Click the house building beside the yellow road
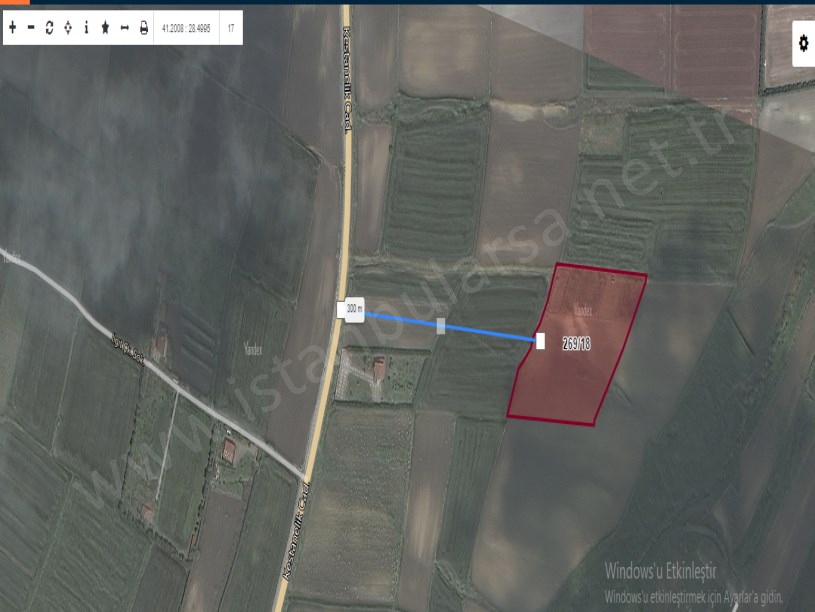Viewport: 815px width, 612px height. pos(379,368)
